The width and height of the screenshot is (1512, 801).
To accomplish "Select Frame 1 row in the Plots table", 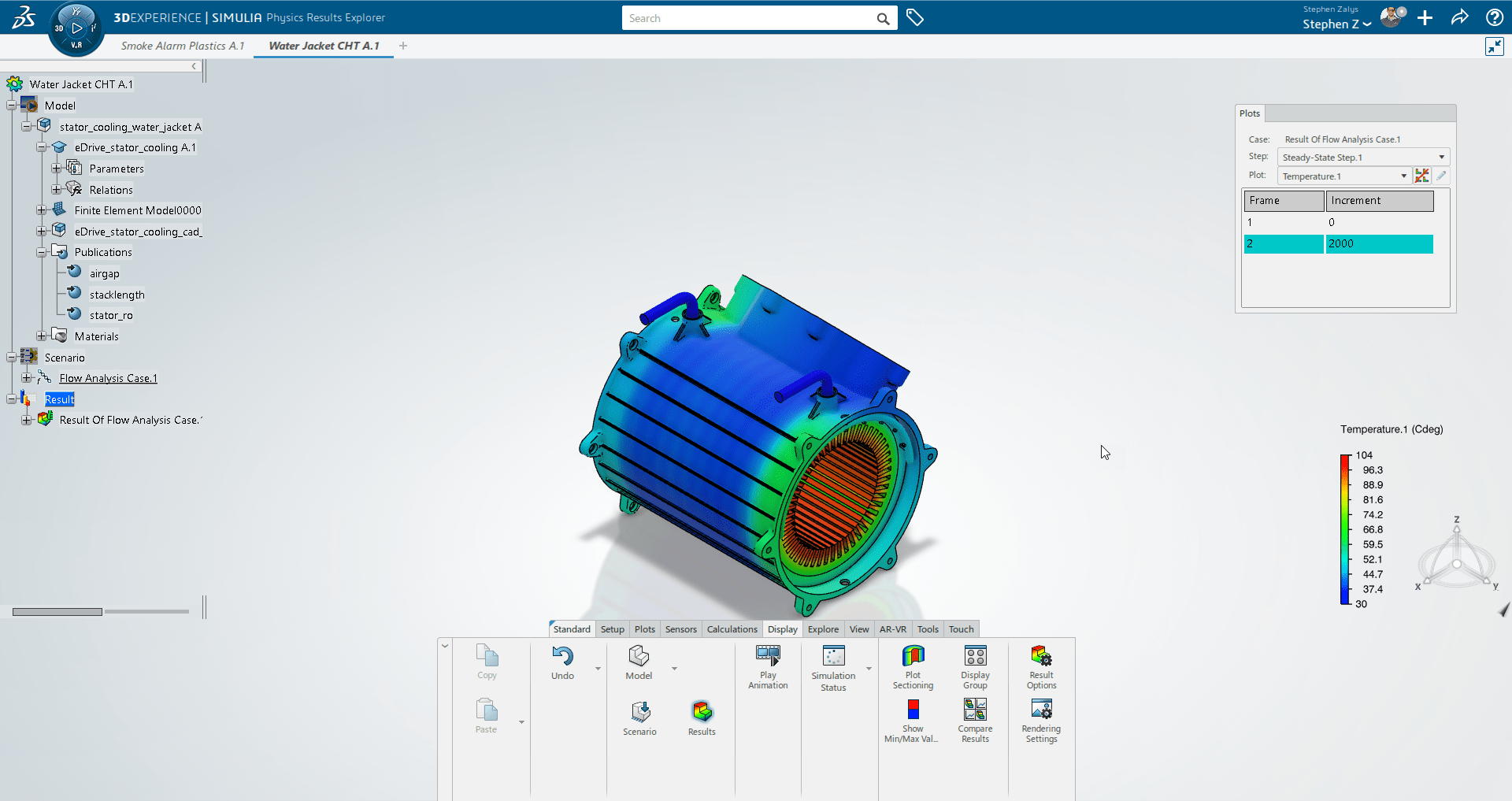I will (x=1284, y=222).
